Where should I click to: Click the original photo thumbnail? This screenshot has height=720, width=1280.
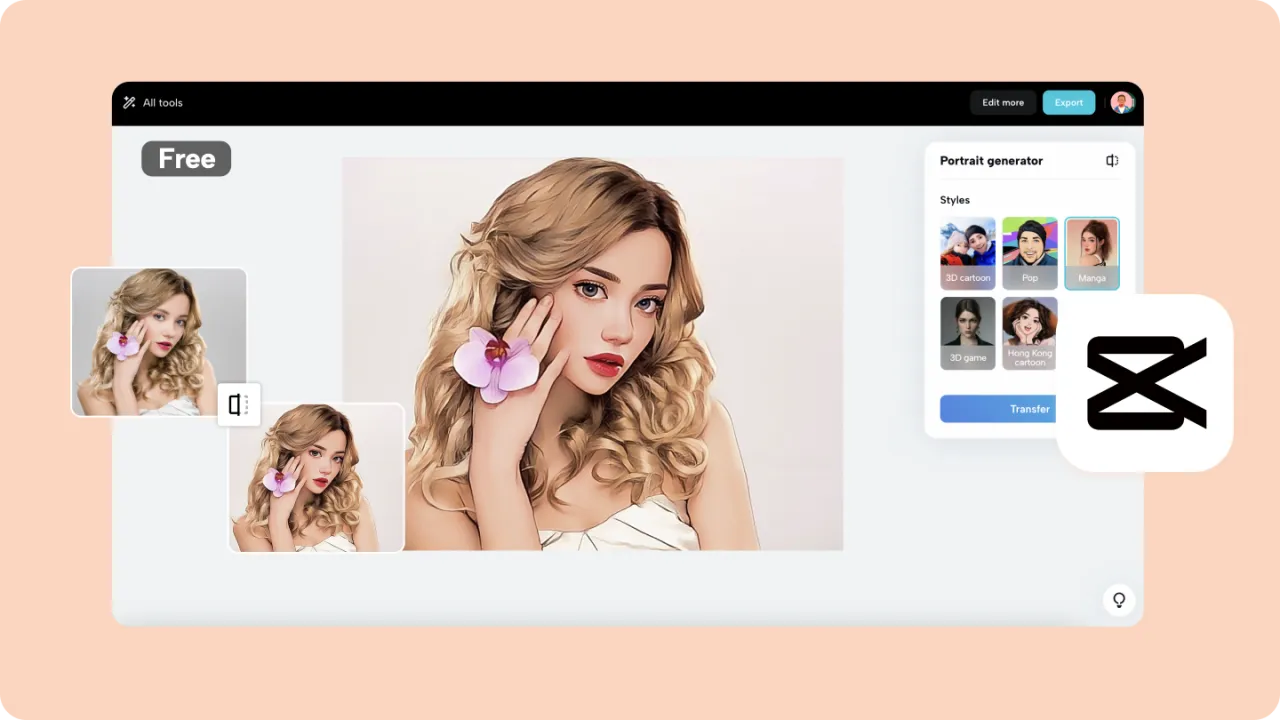click(158, 341)
